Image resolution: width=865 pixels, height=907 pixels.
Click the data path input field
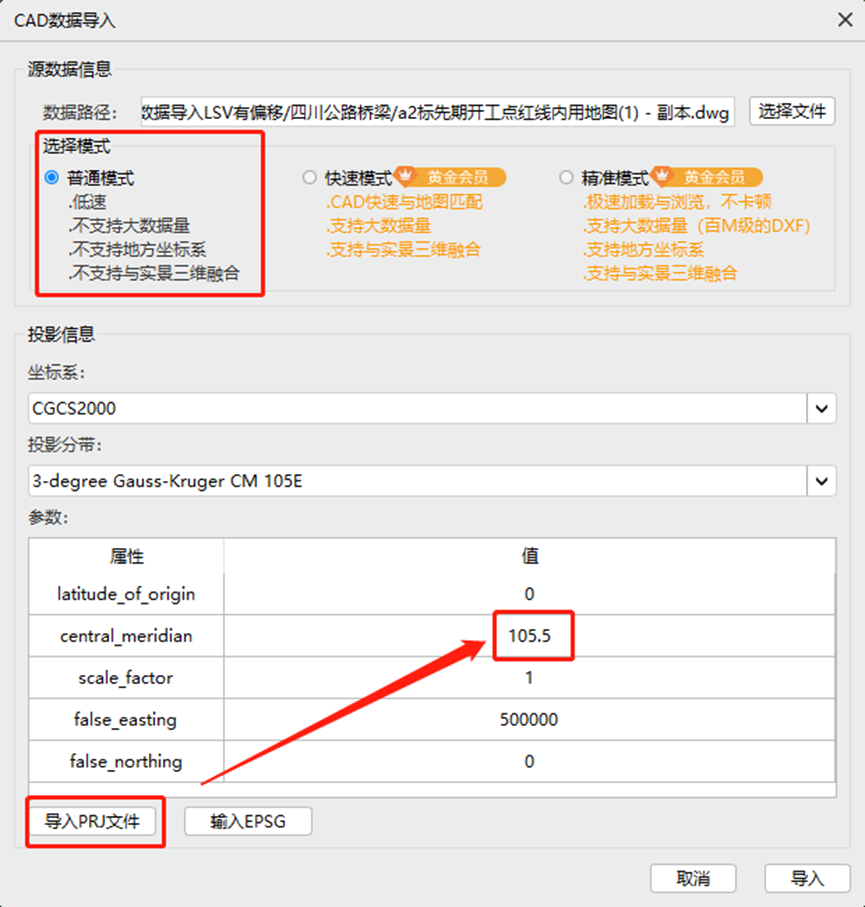[x=435, y=112]
